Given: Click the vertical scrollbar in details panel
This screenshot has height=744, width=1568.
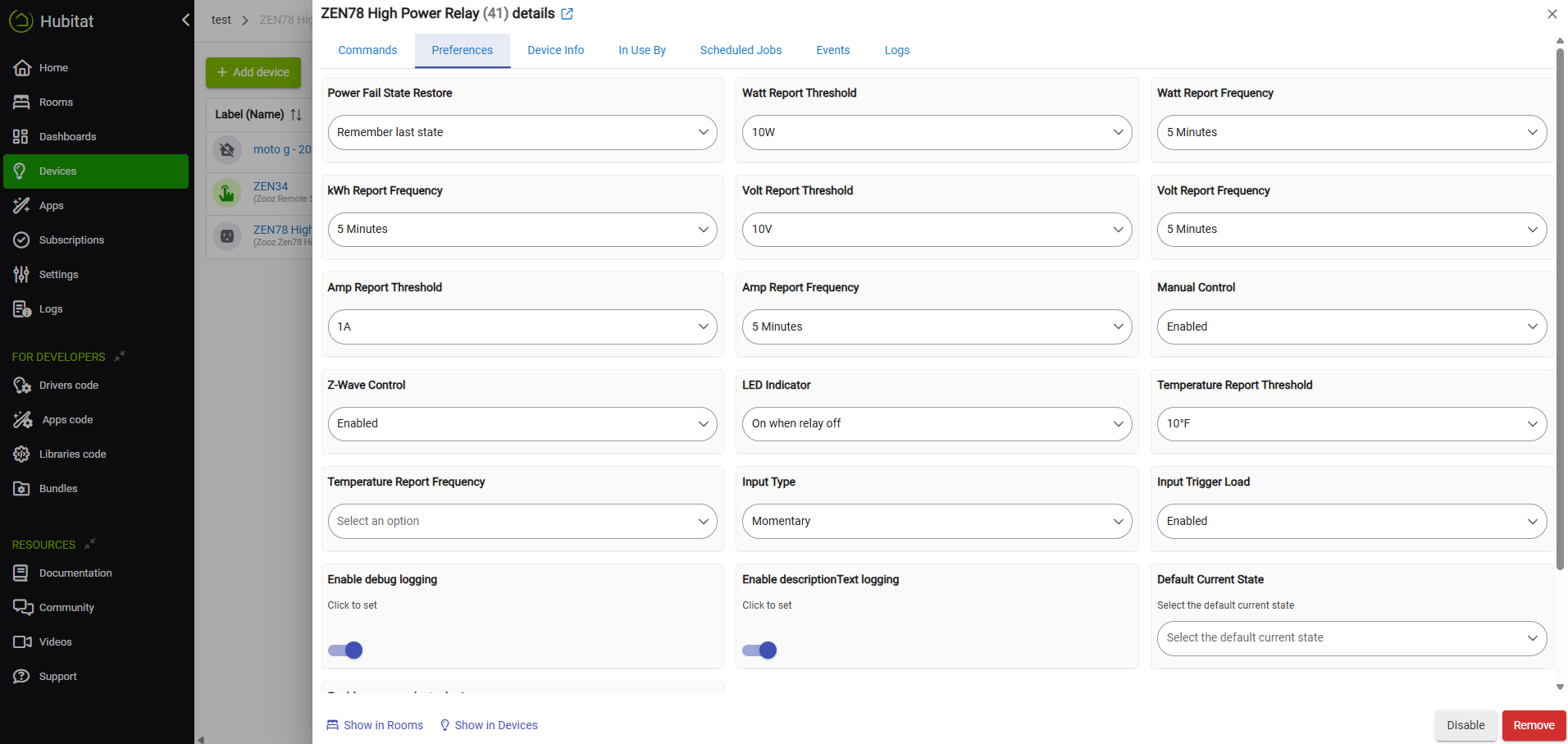Looking at the screenshot, I should [1560, 312].
